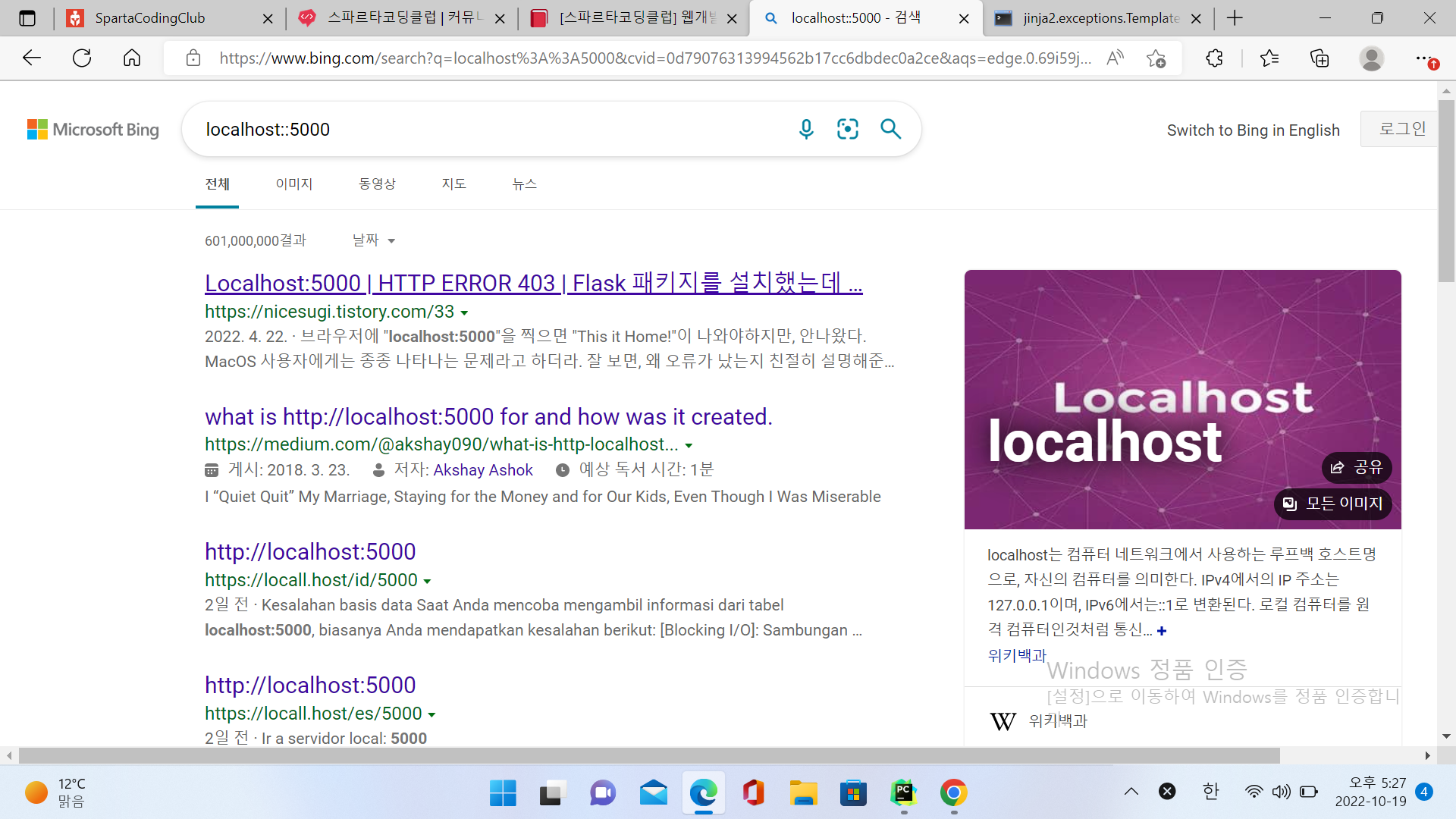Open Akshay Ashok author link

click(x=483, y=470)
